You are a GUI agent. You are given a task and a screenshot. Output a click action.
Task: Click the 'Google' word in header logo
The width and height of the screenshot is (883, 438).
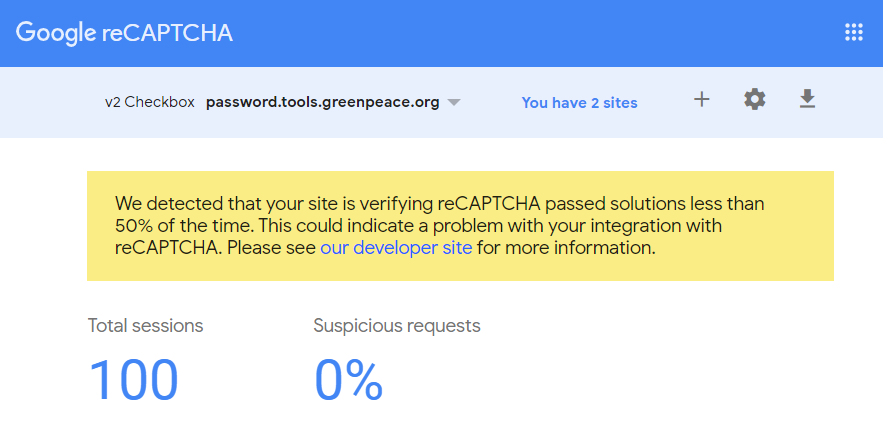point(56,33)
